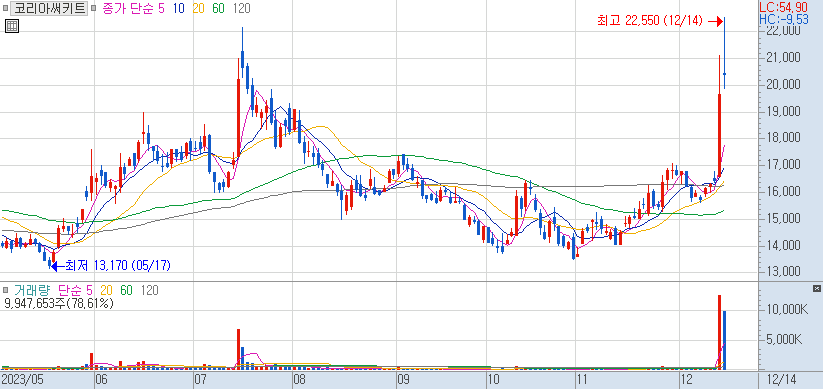This screenshot has width=823, height=389.
Task: Click the 08 month label on date axis
Action: click(299, 379)
